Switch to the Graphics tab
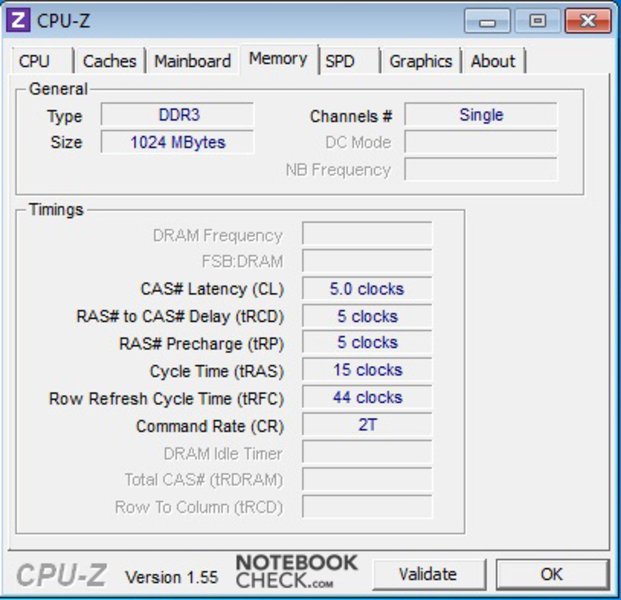The height and width of the screenshot is (600, 621). (x=421, y=61)
